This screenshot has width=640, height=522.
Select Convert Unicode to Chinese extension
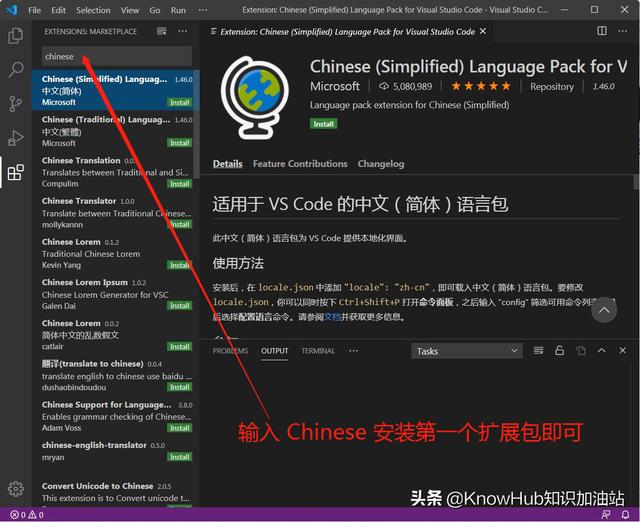click(114, 494)
